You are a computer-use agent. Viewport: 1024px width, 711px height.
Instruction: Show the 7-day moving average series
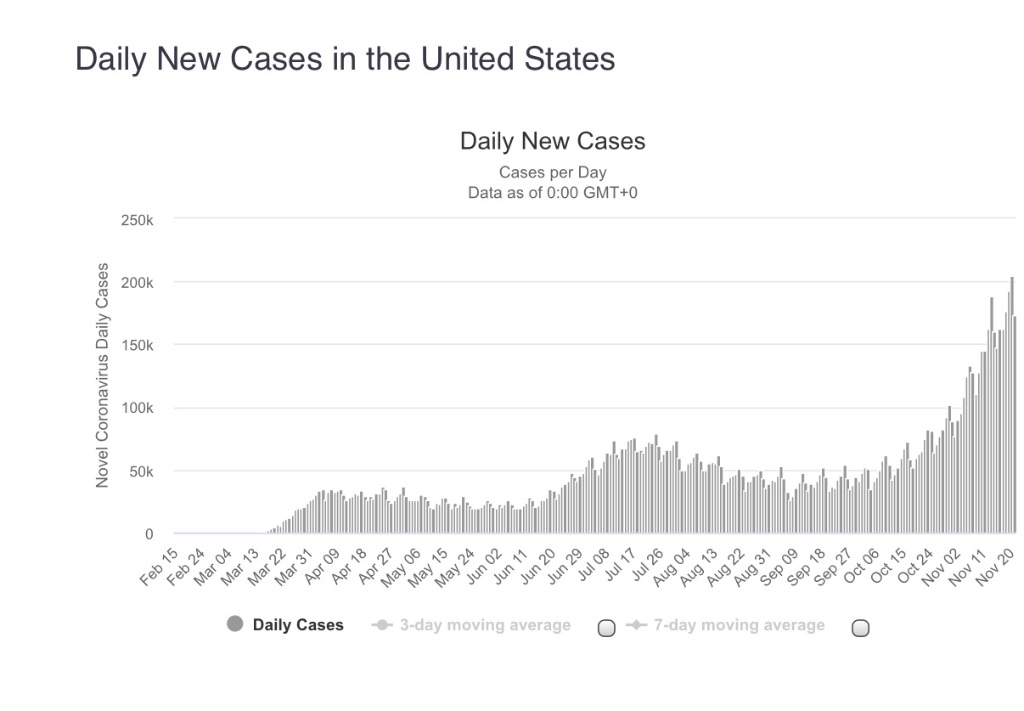click(x=739, y=626)
